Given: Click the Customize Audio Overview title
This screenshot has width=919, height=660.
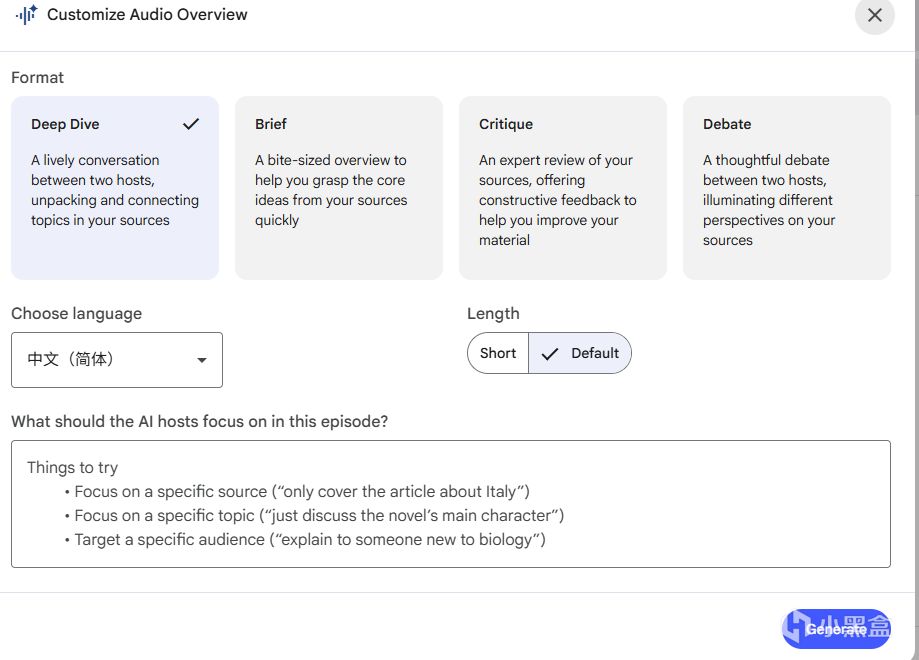Looking at the screenshot, I should click(x=147, y=15).
